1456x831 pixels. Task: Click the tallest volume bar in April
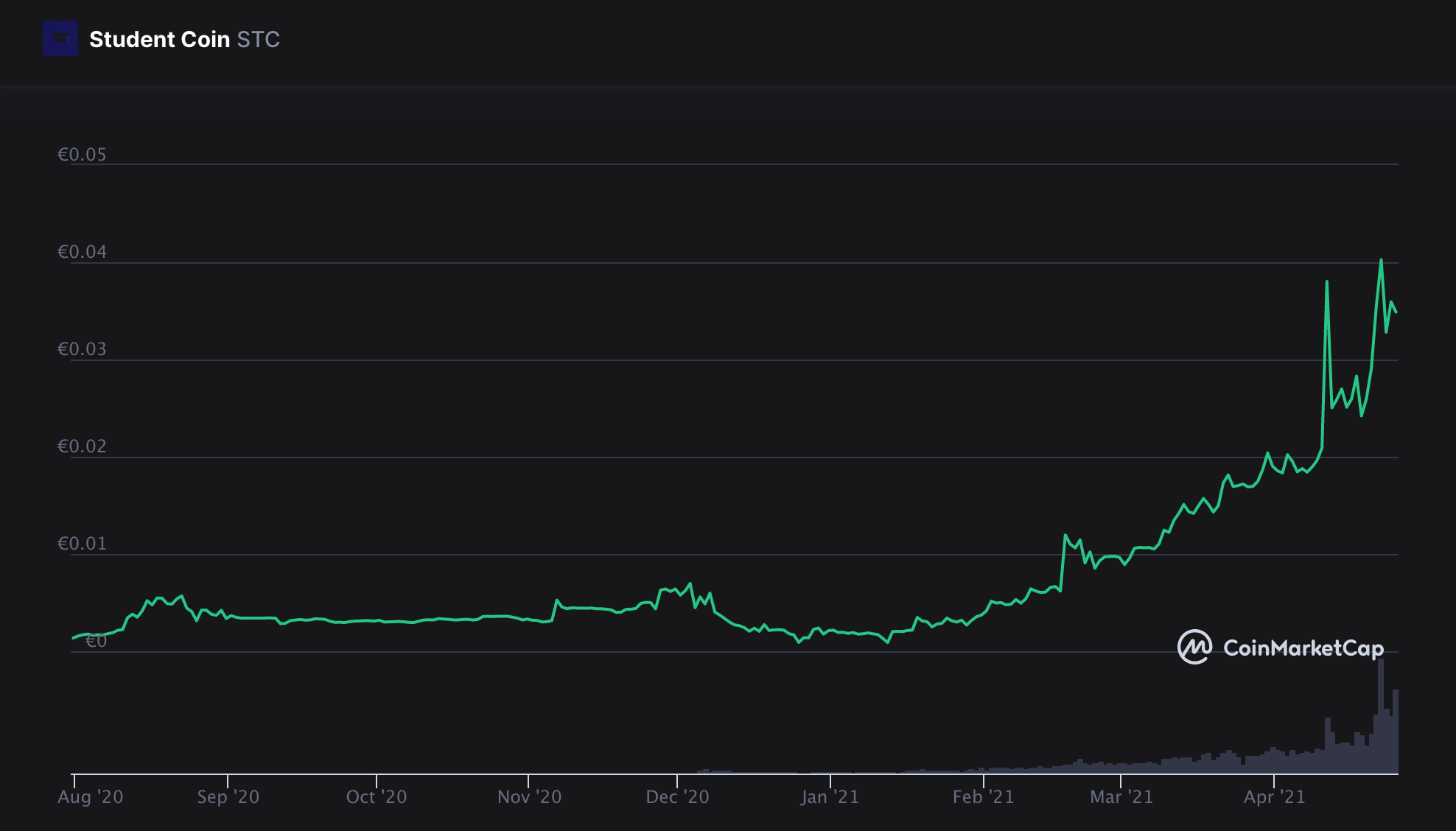point(1381,716)
